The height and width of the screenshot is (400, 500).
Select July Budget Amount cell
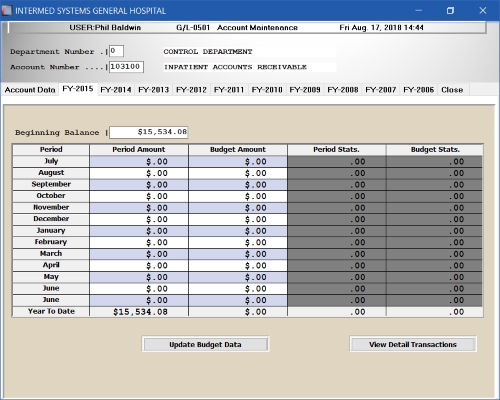point(238,162)
